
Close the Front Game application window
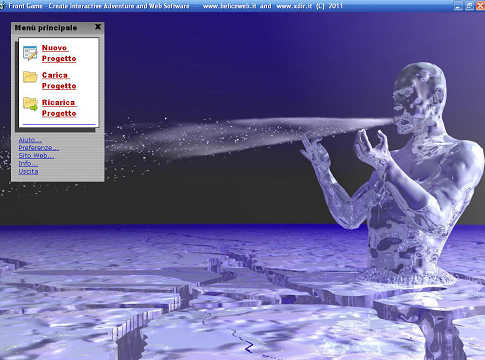[x=480, y=5]
